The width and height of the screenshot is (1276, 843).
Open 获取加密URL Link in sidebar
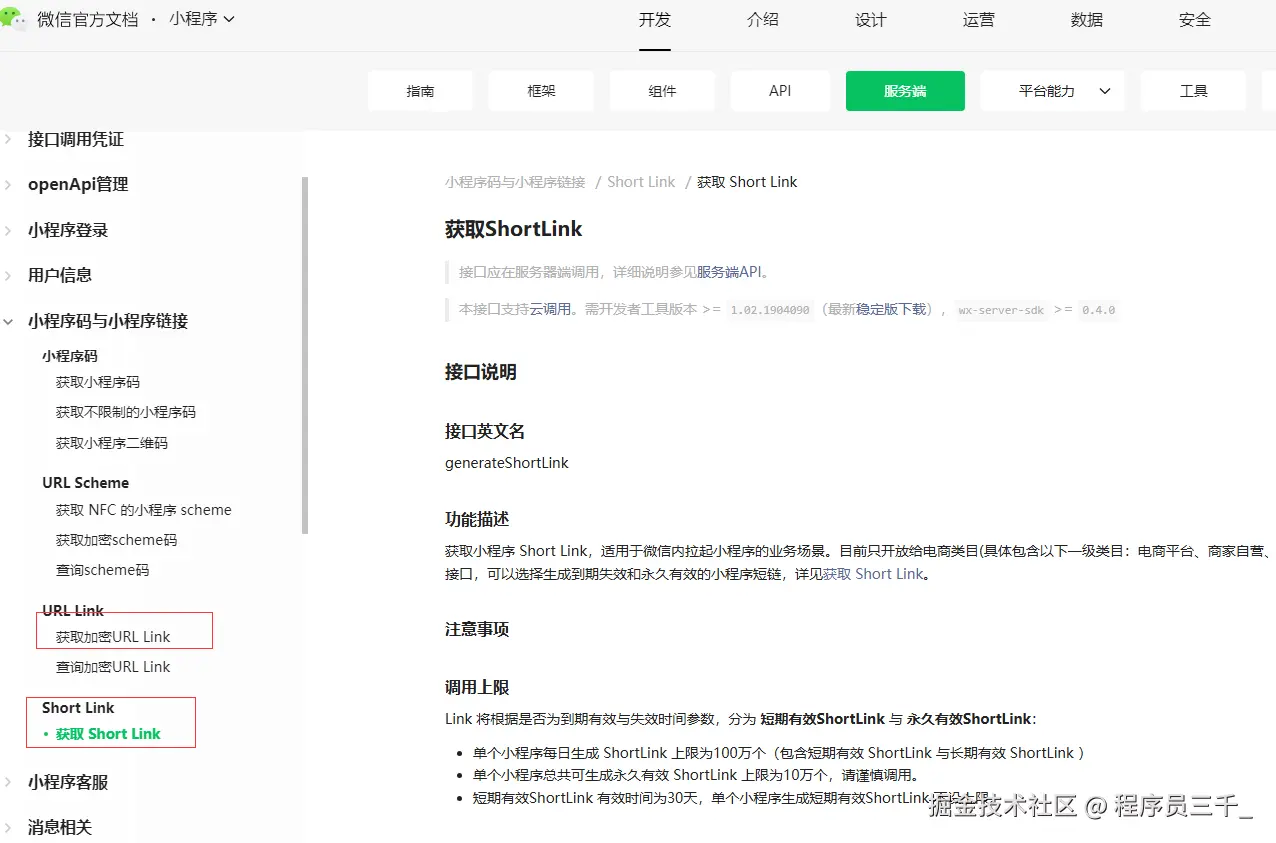click(113, 637)
